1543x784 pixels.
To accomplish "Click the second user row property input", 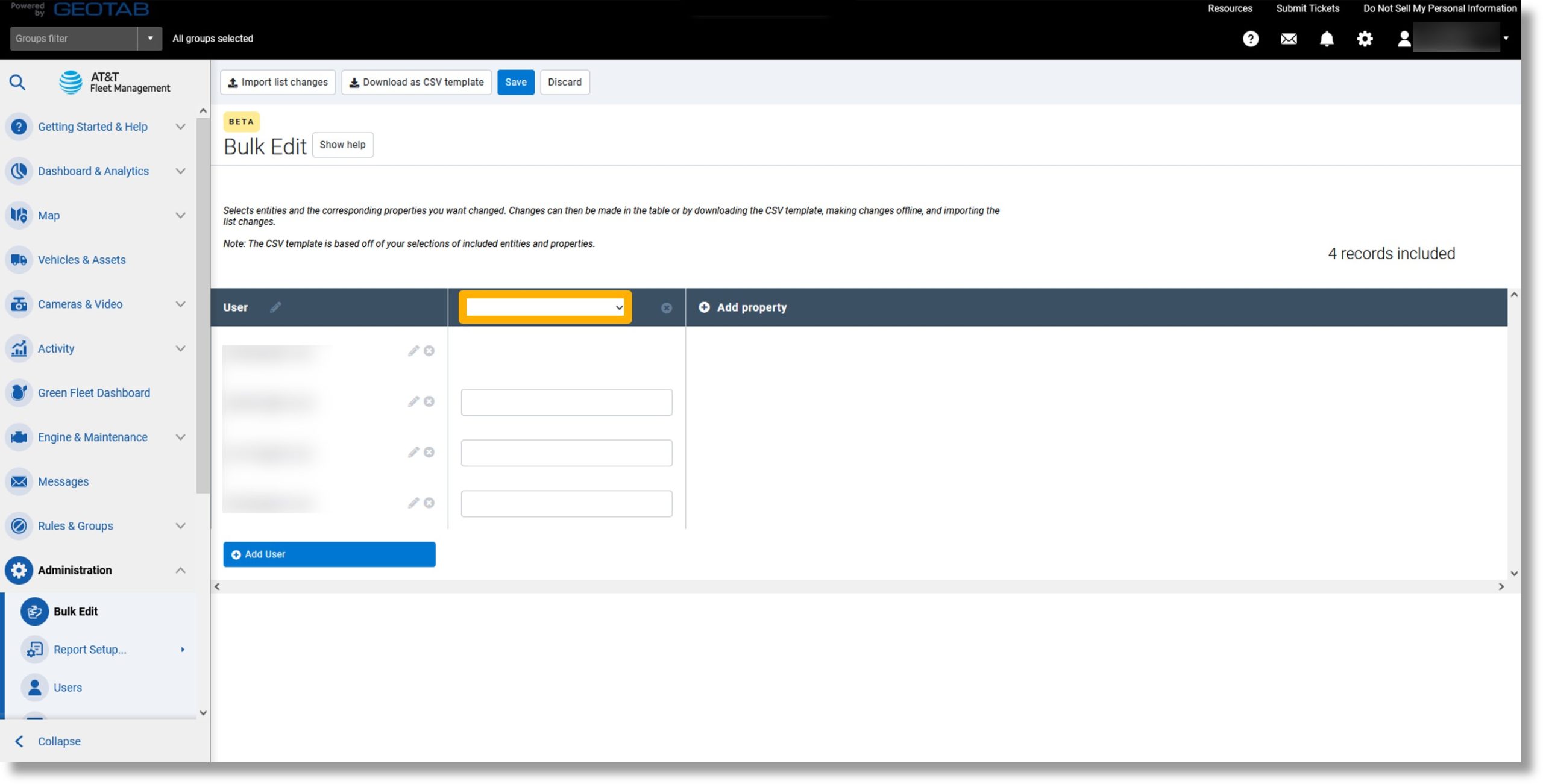I will (567, 402).
